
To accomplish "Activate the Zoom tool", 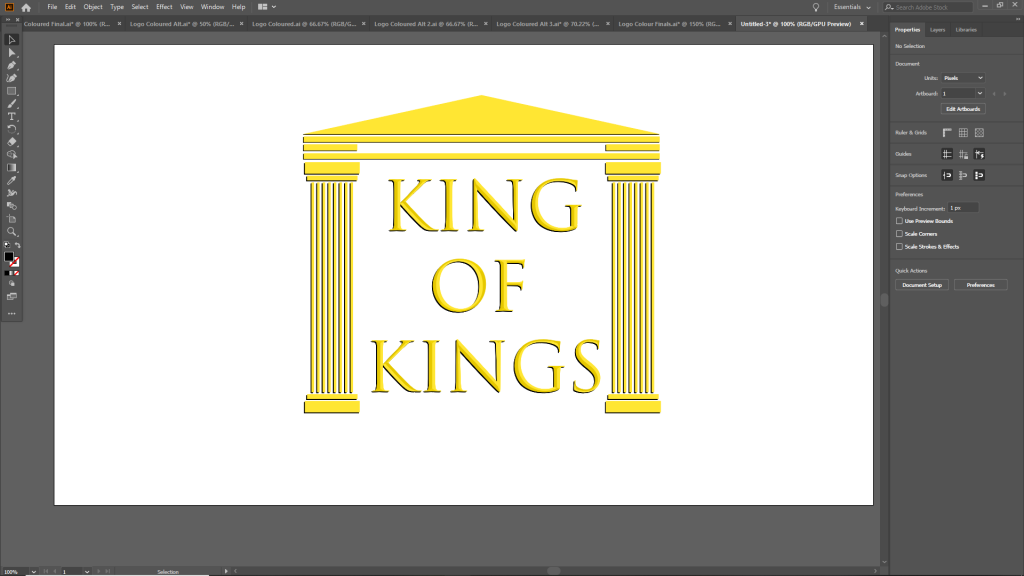I will pyautogui.click(x=12, y=231).
